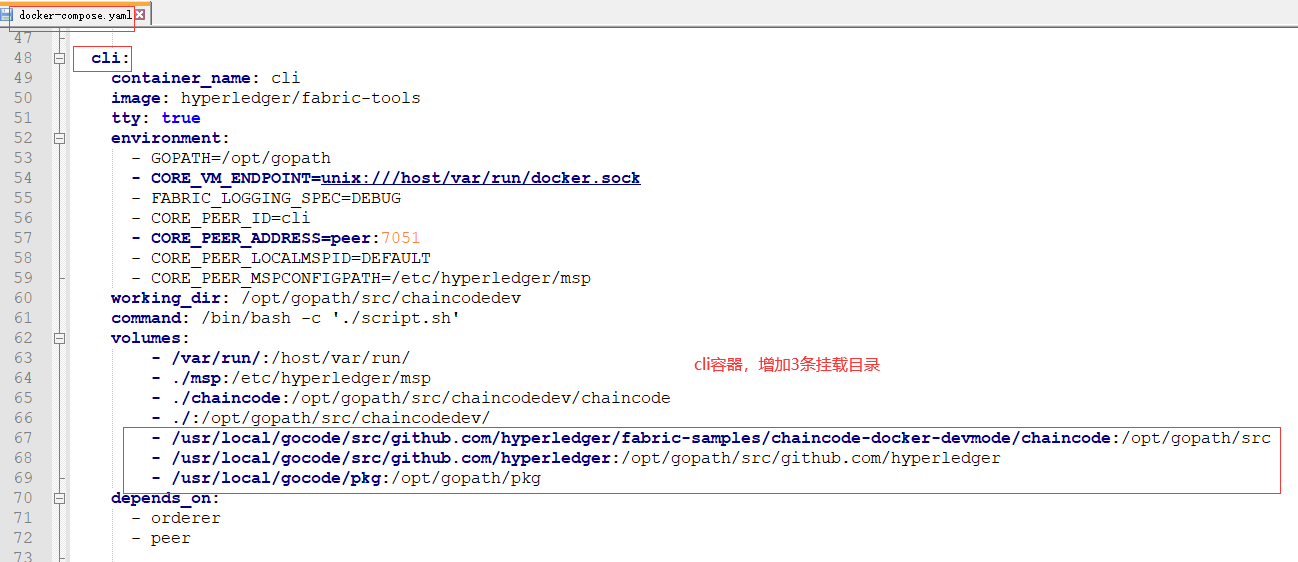This screenshot has height=562, width=1298.
Task: Click the save-state disk icon on the tab
Action: (7, 14)
